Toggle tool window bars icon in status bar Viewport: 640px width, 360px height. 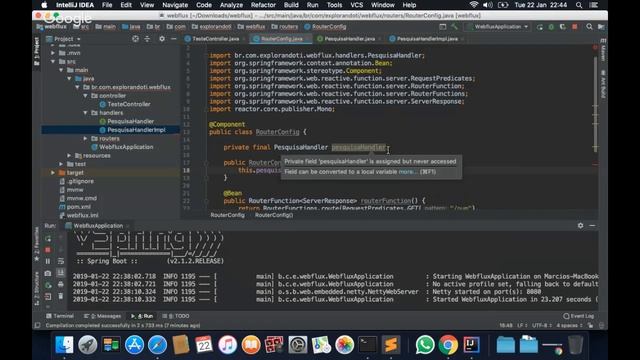37,325
